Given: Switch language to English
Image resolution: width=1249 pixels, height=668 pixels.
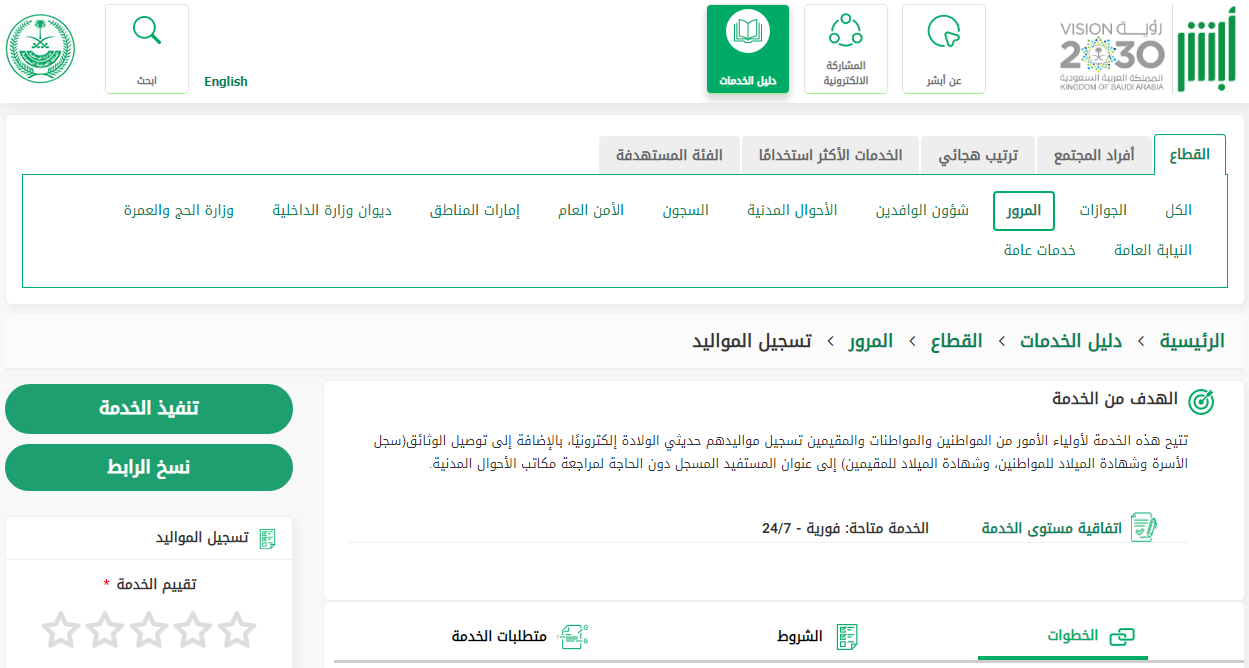Looking at the screenshot, I should (225, 82).
